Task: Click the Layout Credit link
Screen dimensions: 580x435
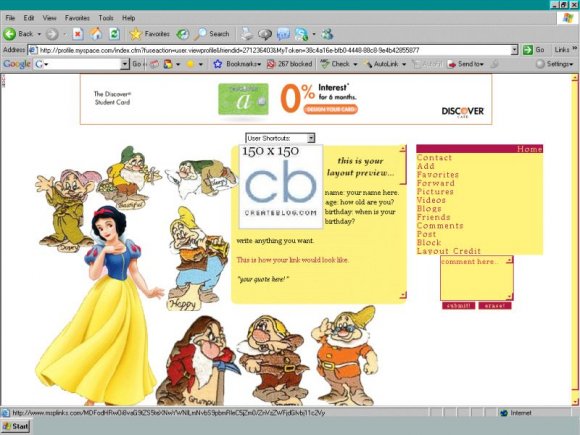Action: point(449,251)
